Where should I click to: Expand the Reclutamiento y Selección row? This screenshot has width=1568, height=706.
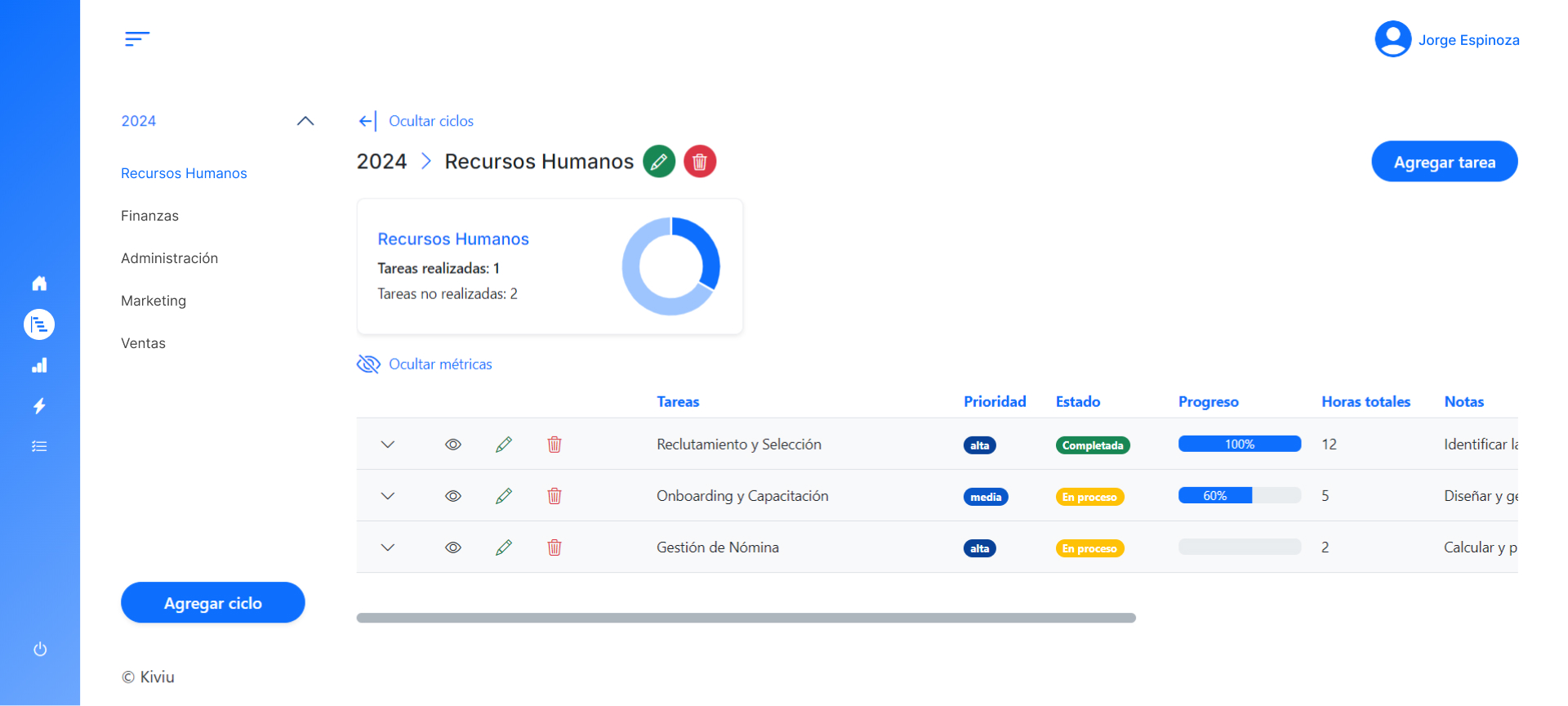click(x=388, y=445)
